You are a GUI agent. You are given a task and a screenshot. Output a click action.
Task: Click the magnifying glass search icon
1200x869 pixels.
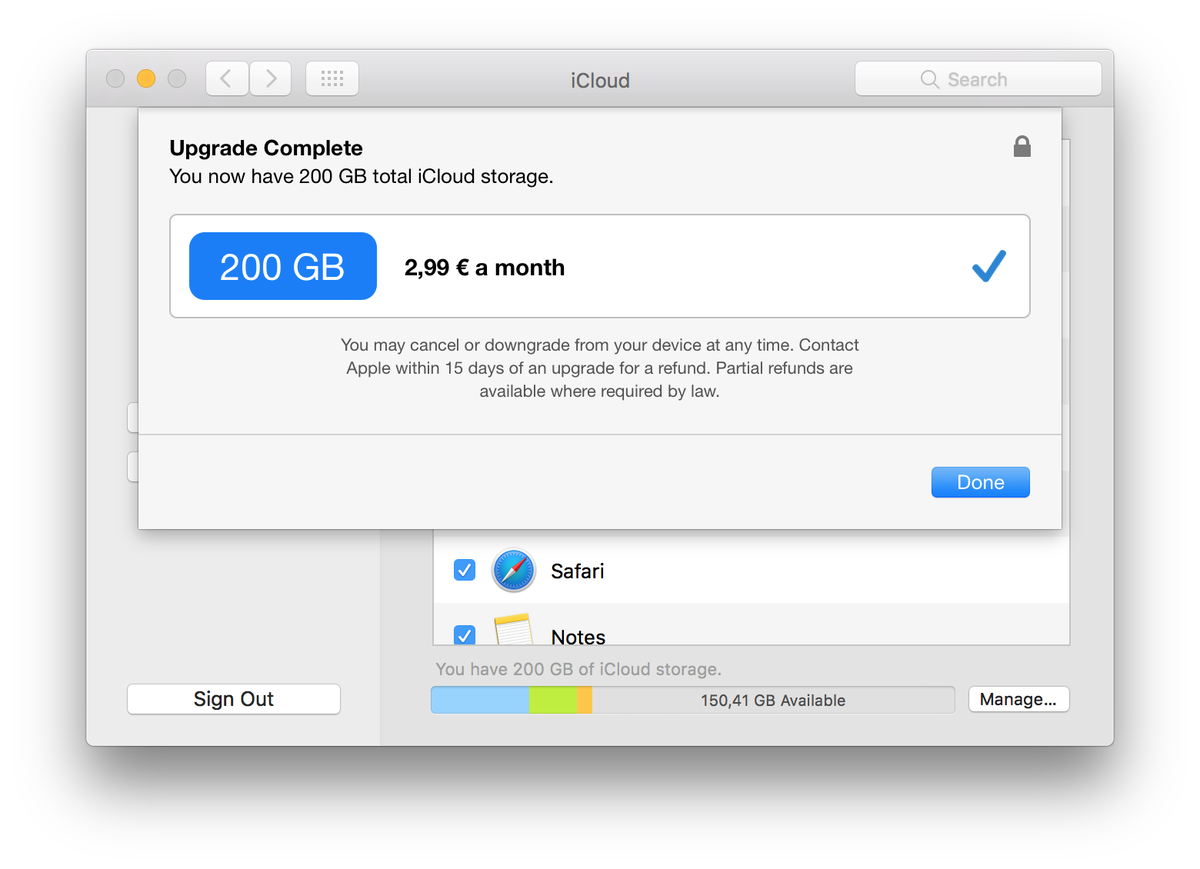930,80
